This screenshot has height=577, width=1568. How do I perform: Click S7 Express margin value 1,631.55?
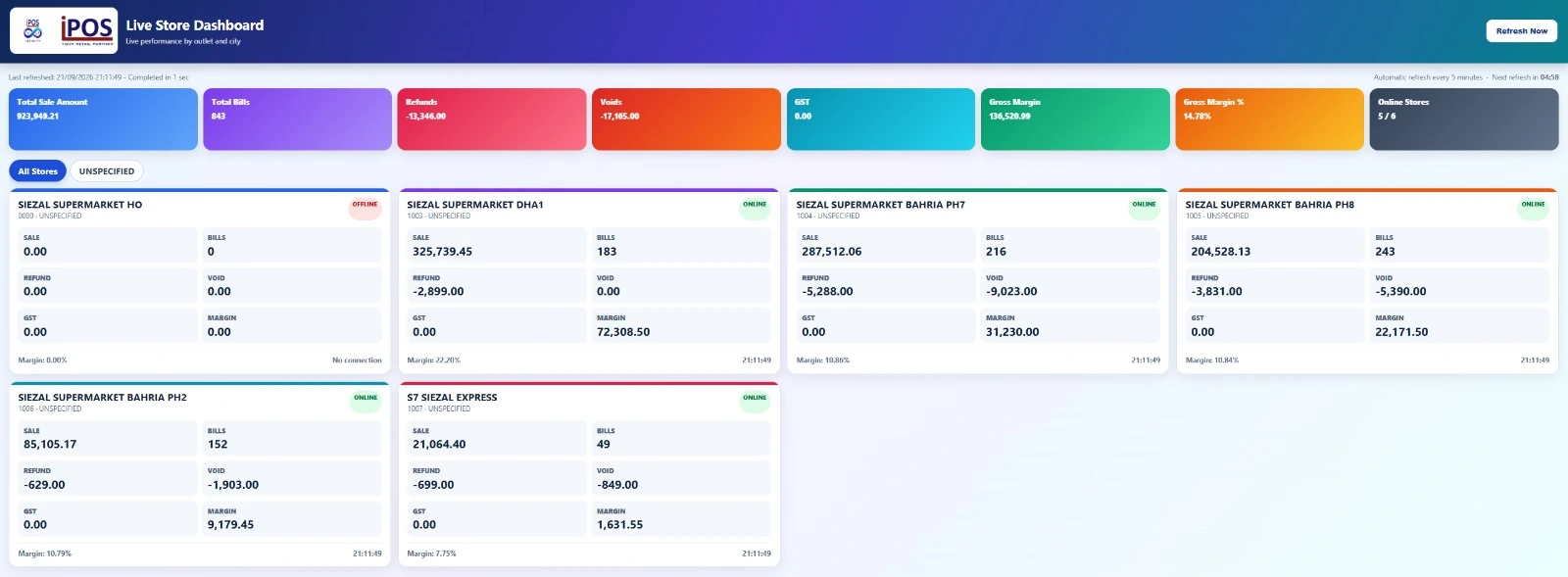point(619,525)
